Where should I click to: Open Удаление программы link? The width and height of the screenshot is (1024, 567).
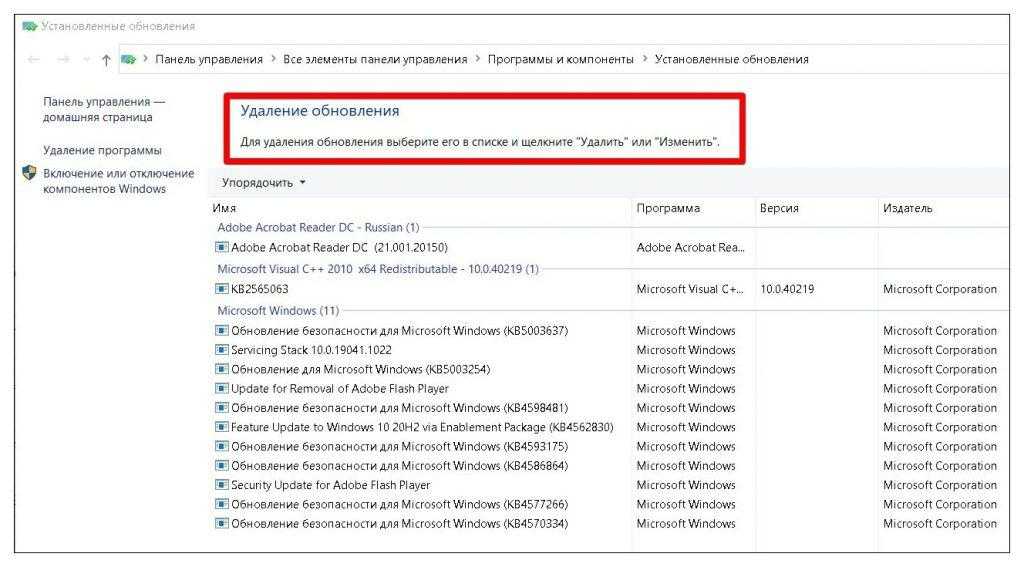coord(102,150)
